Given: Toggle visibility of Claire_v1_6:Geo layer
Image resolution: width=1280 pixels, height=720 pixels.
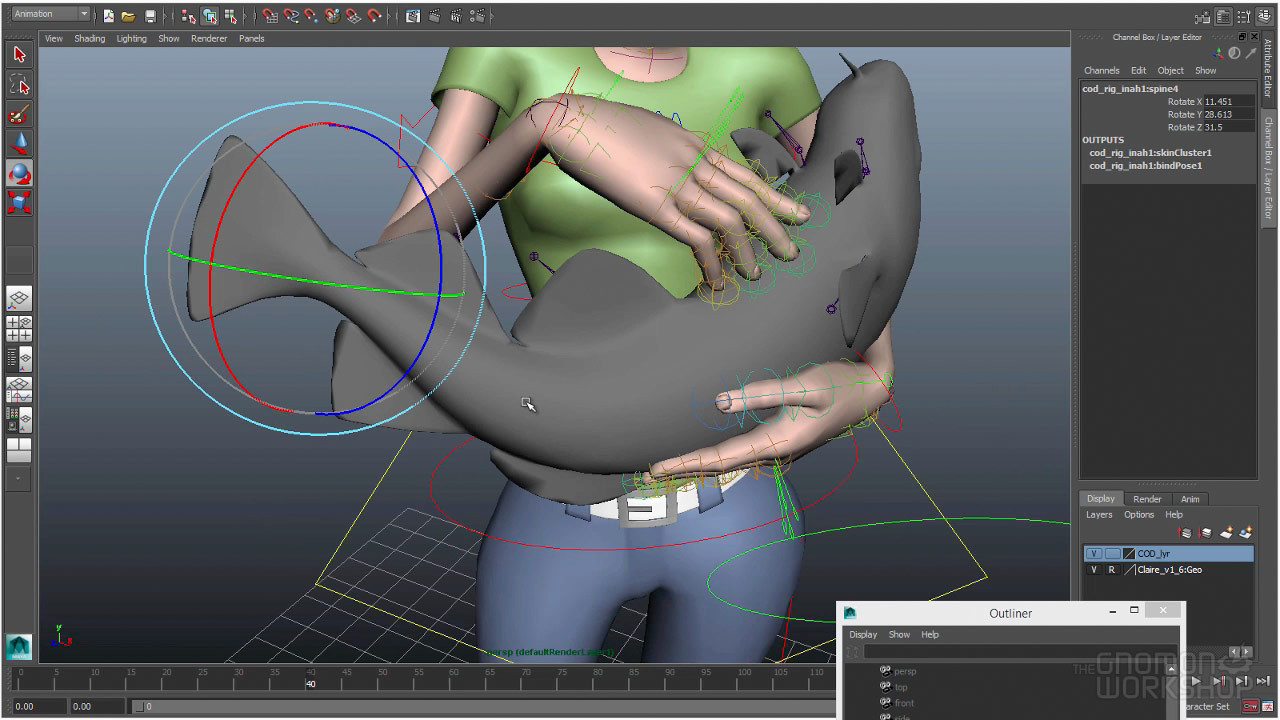Looking at the screenshot, I should [1094, 570].
